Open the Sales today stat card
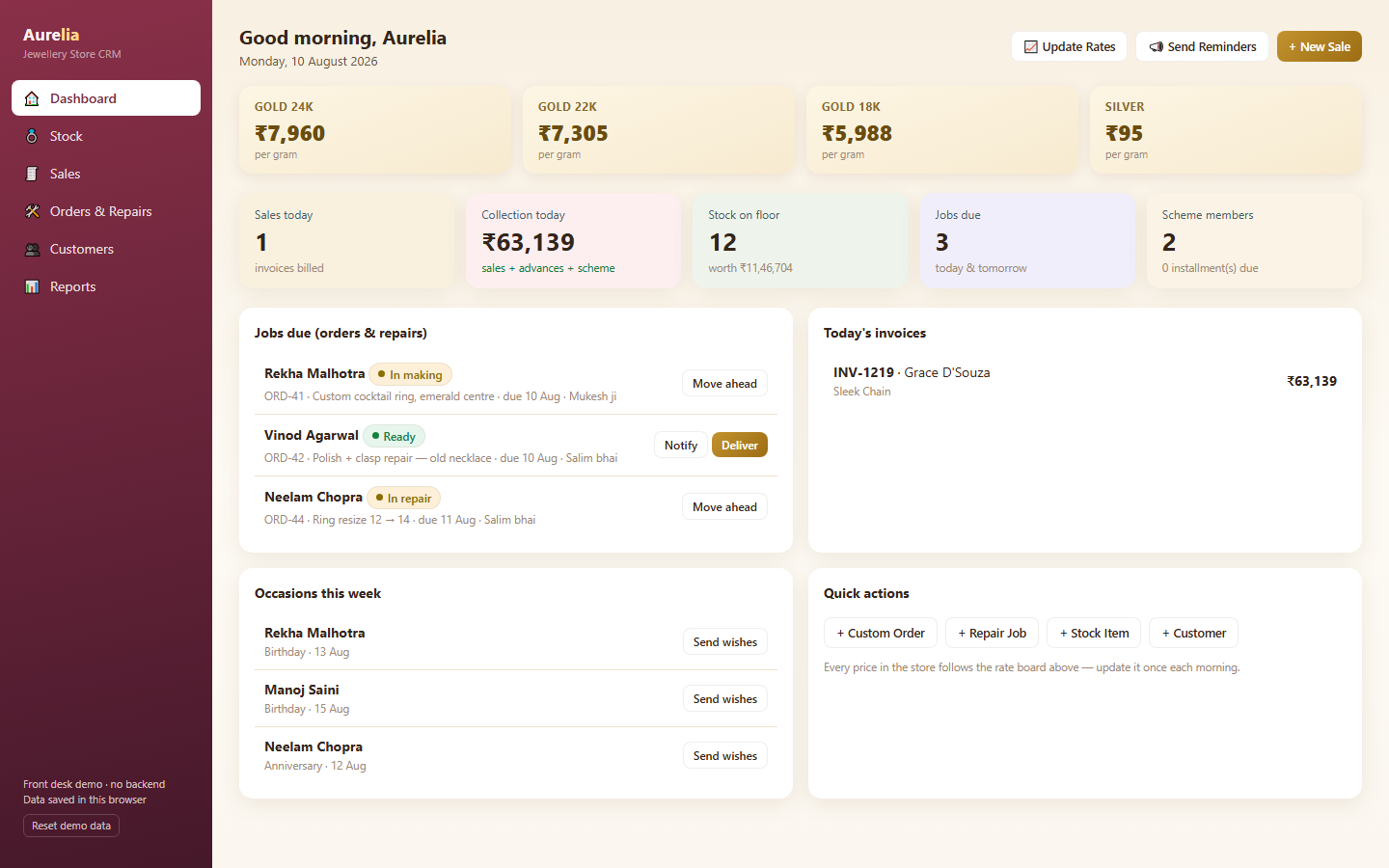Viewport: 1389px width, 868px height. click(x=346, y=241)
